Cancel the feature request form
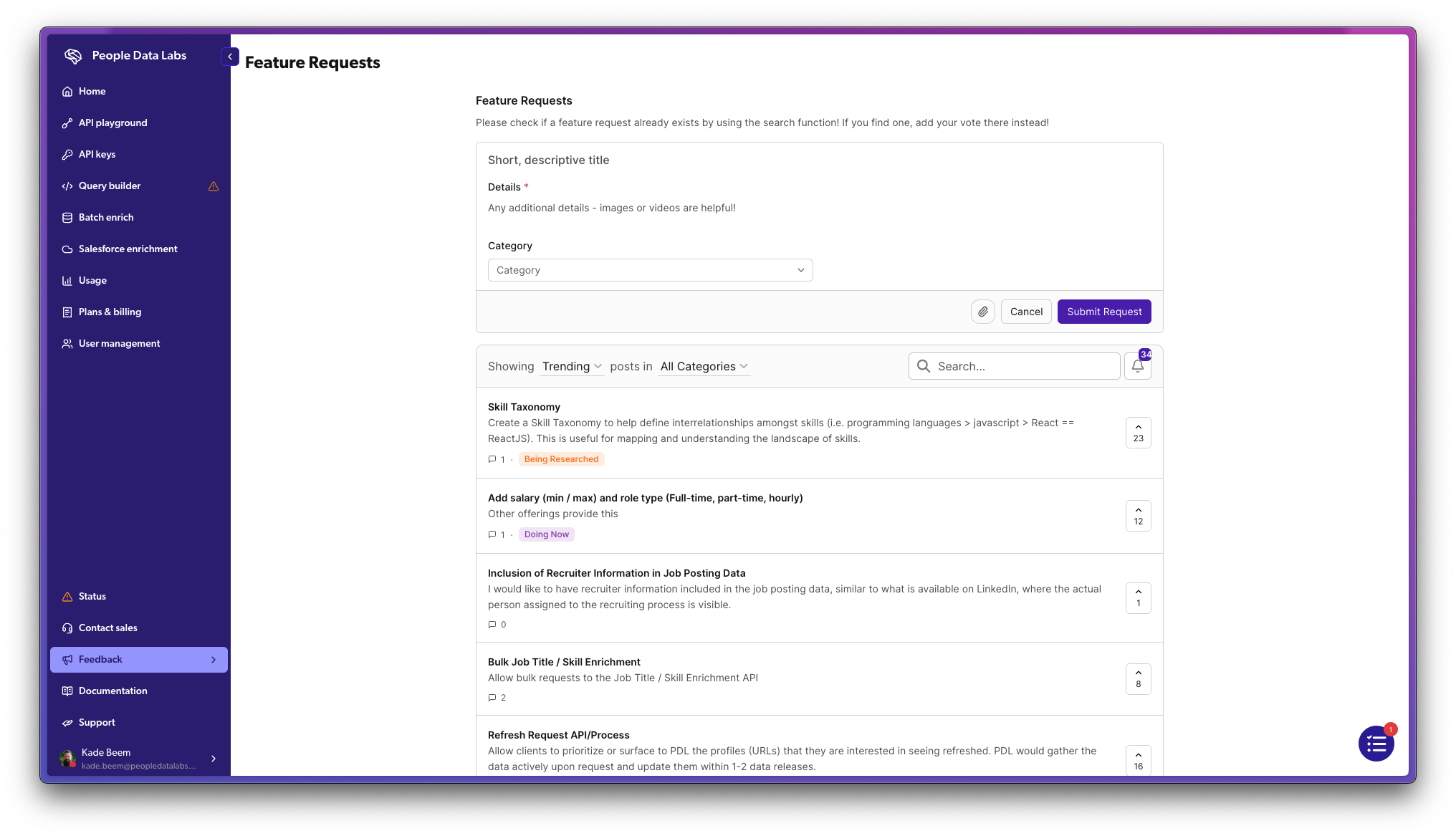 (1026, 312)
